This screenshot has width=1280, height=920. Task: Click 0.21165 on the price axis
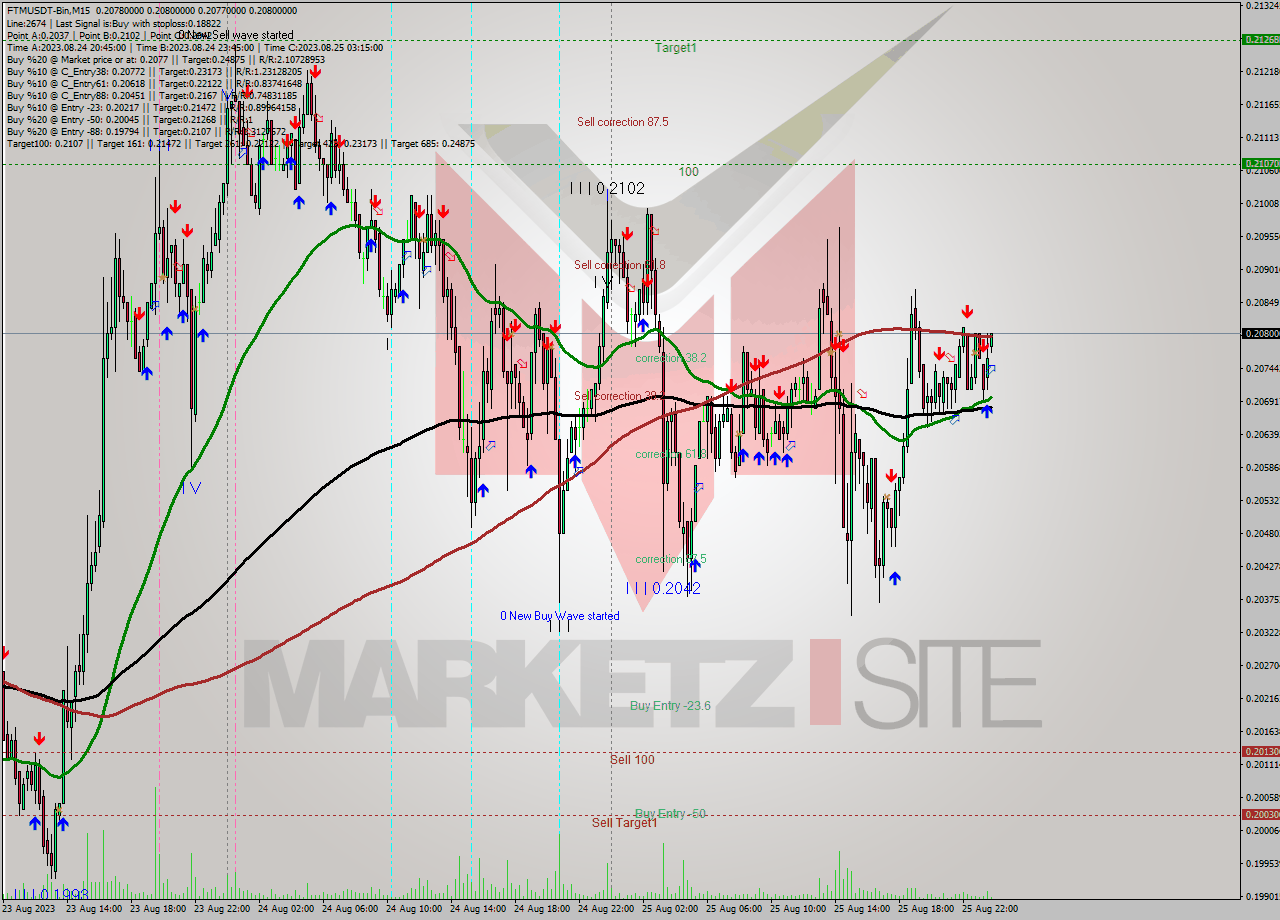1263,105
